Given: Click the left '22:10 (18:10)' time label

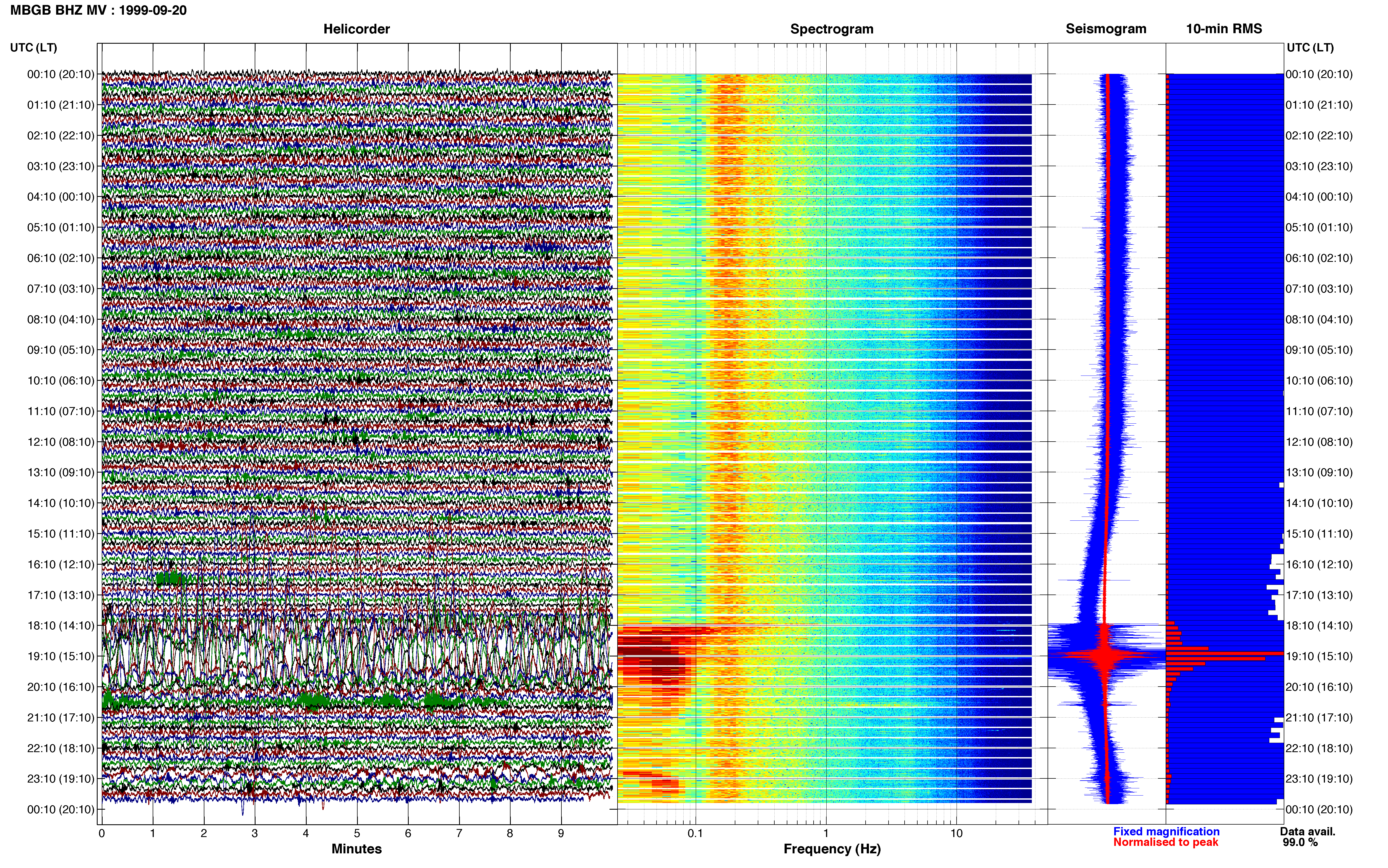Looking at the screenshot, I should 61,748.
